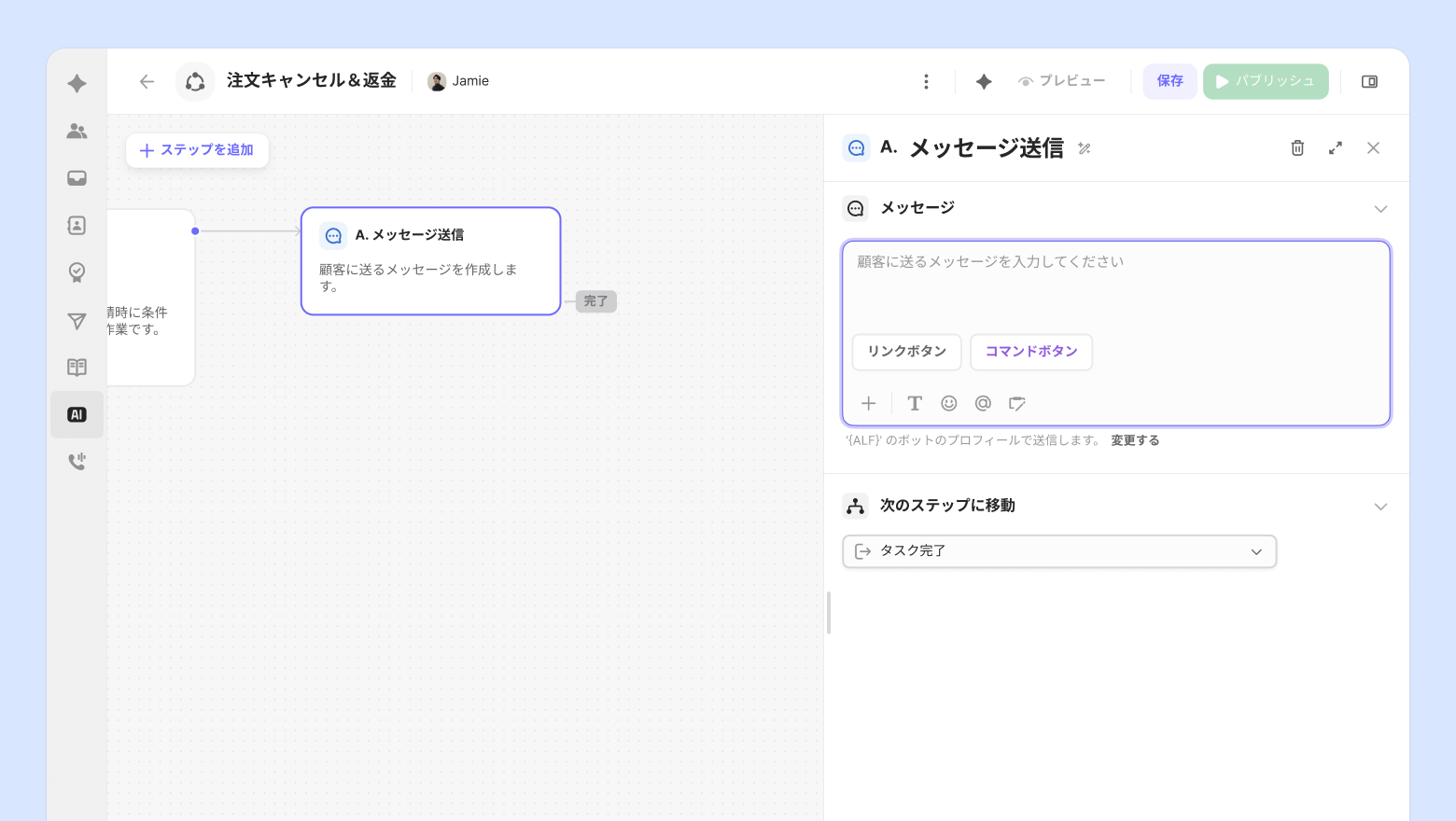The image size is (1456, 821).
Task: Click the 変更する link
Action: (x=1135, y=440)
